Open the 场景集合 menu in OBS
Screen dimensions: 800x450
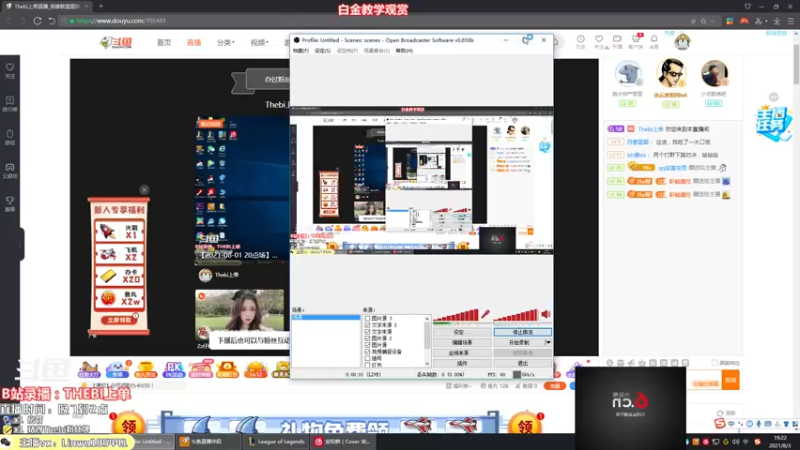pyautogui.click(x=377, y=51)
